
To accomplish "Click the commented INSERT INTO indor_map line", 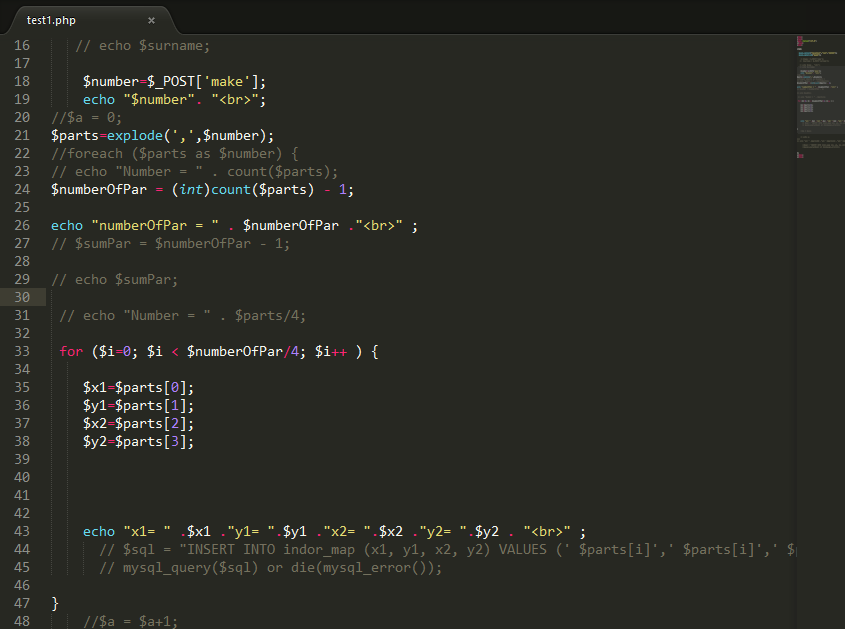I will [x=447, y=550].
